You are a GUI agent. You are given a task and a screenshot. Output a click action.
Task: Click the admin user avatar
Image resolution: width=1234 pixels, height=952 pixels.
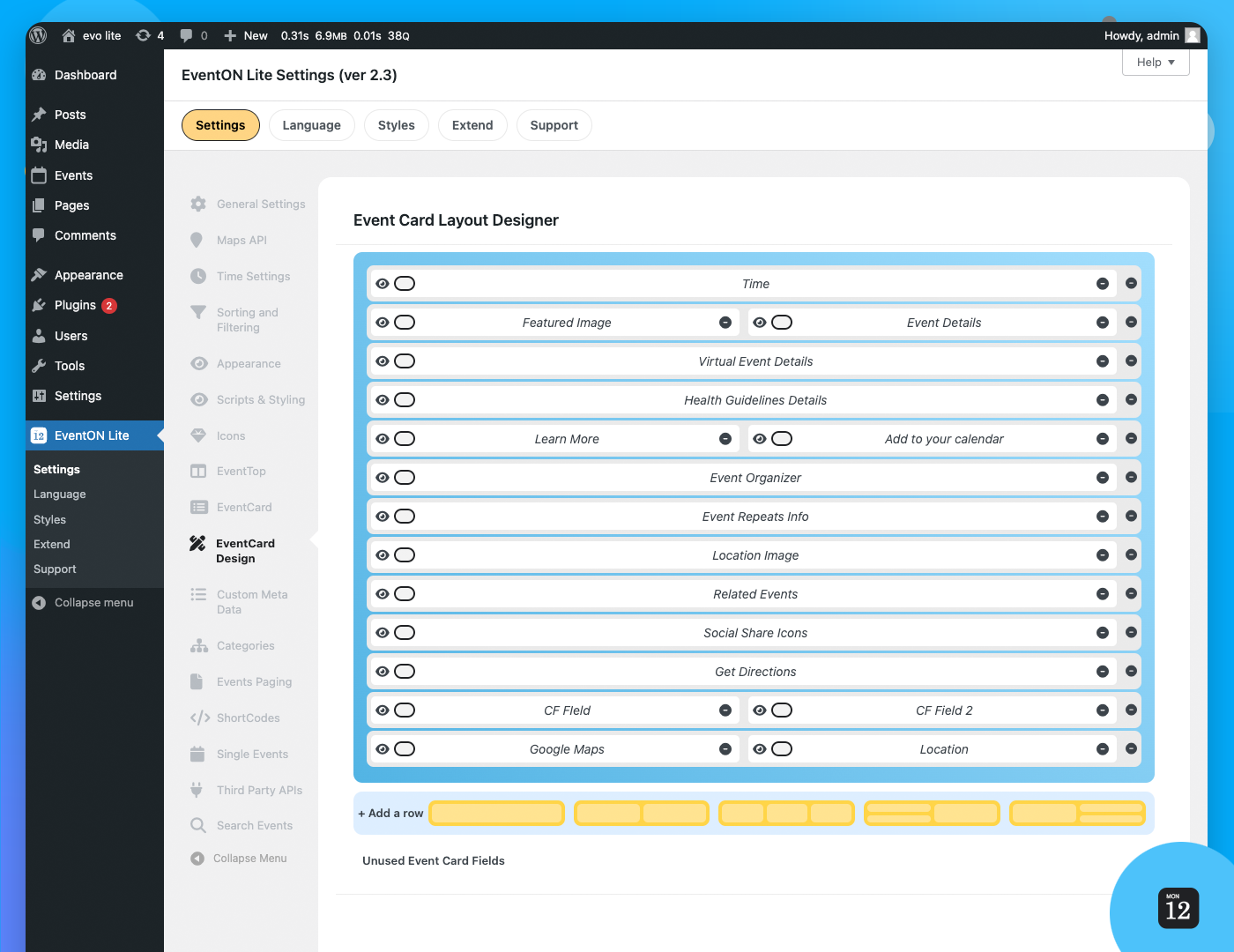pyautogui.click(x=1193, y=35)
